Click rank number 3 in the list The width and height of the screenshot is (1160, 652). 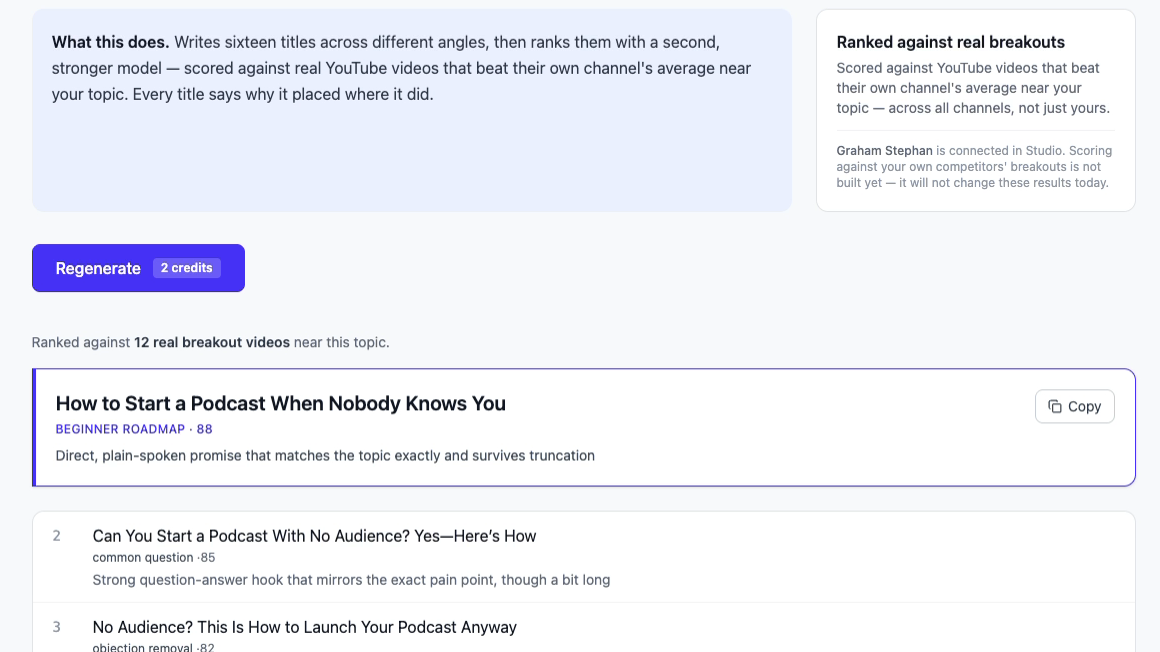tap(56, 627)
